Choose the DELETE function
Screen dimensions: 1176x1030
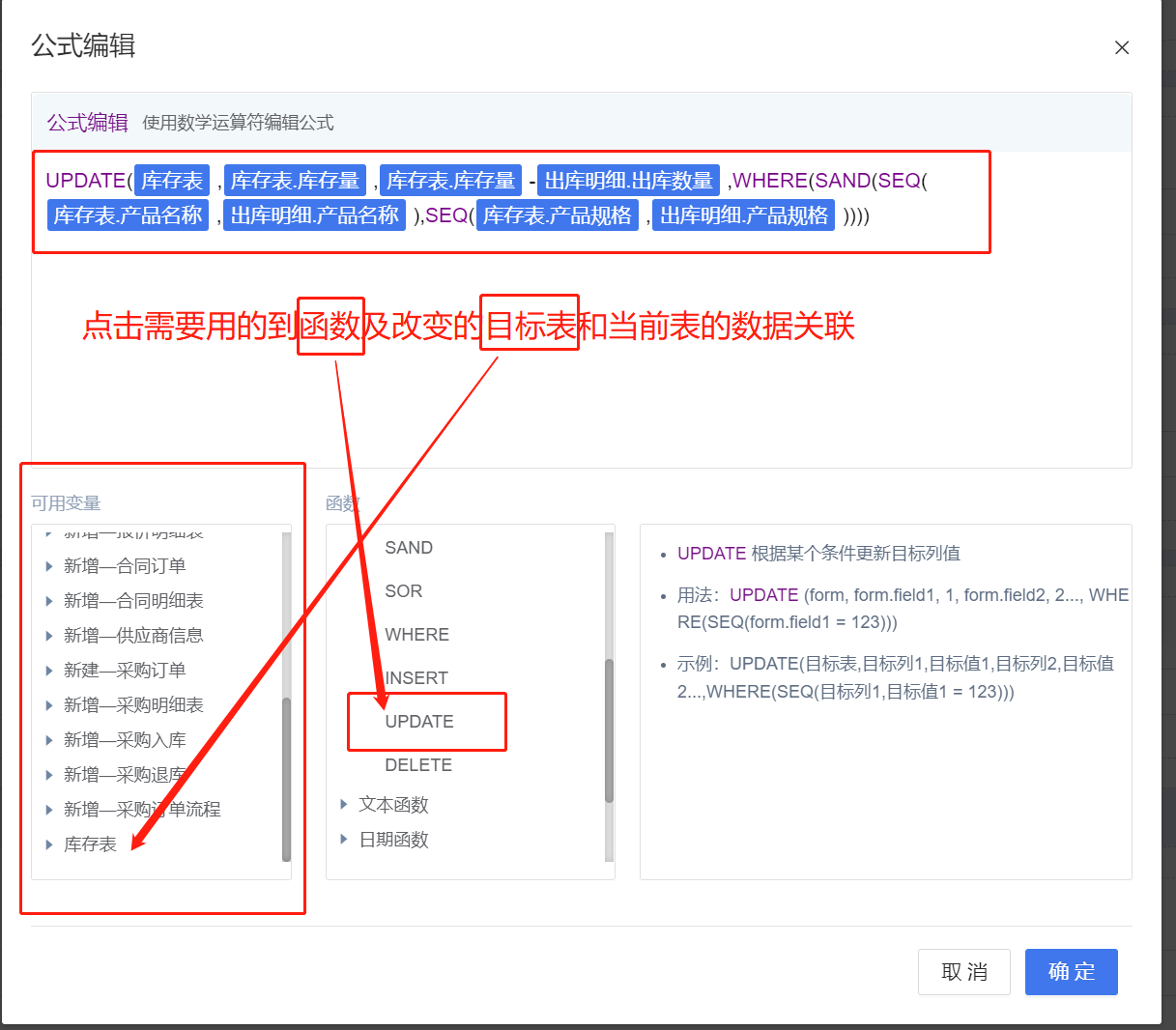click(x=418, y=765)
